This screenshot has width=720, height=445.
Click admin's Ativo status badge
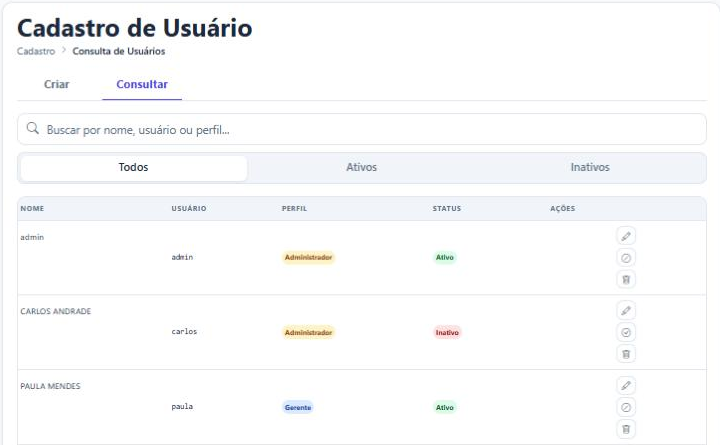(444, 258)
